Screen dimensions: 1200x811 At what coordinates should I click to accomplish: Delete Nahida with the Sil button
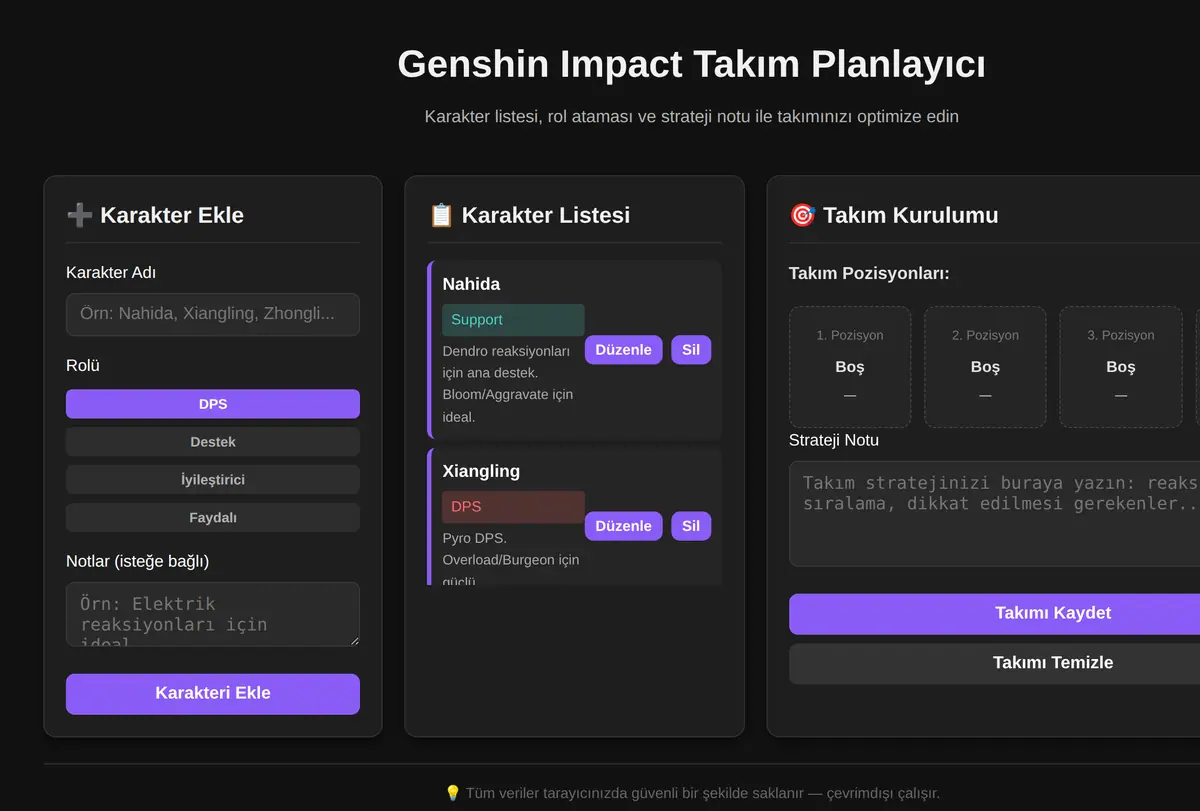(691, 350)
